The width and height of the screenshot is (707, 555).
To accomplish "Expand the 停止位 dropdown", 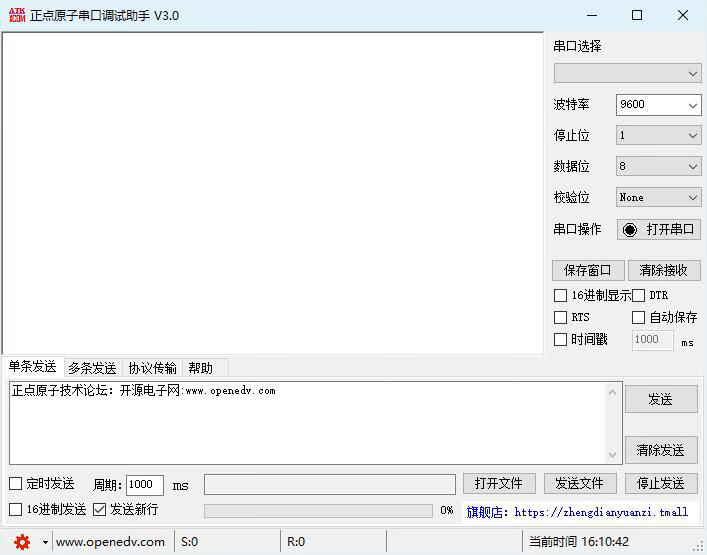I will [x=658, y=135].
